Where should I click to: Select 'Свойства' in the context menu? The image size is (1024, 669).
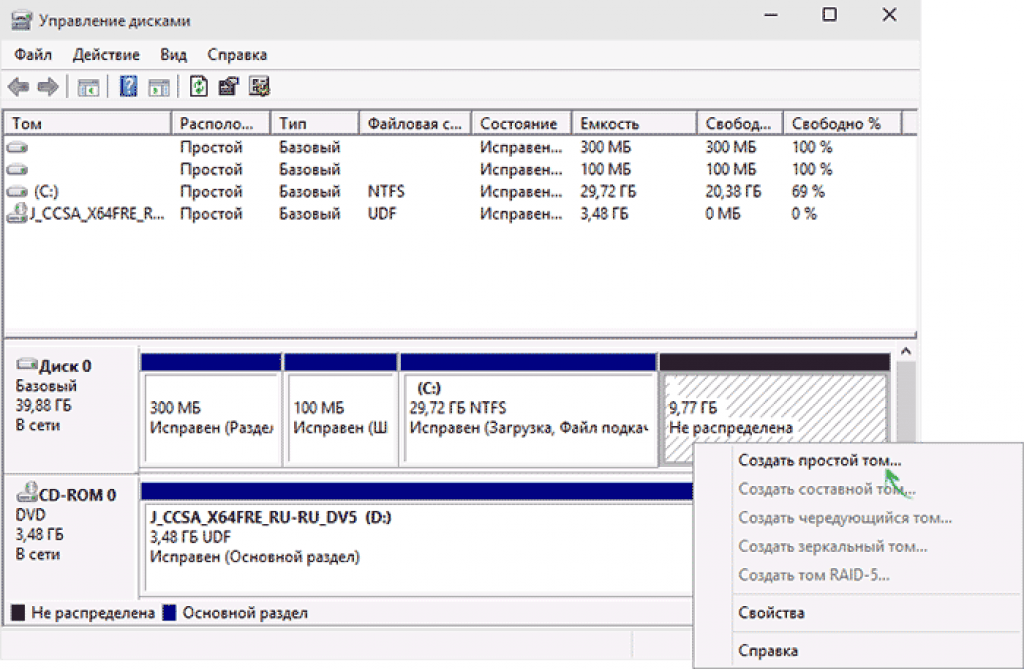coord(770,613)
